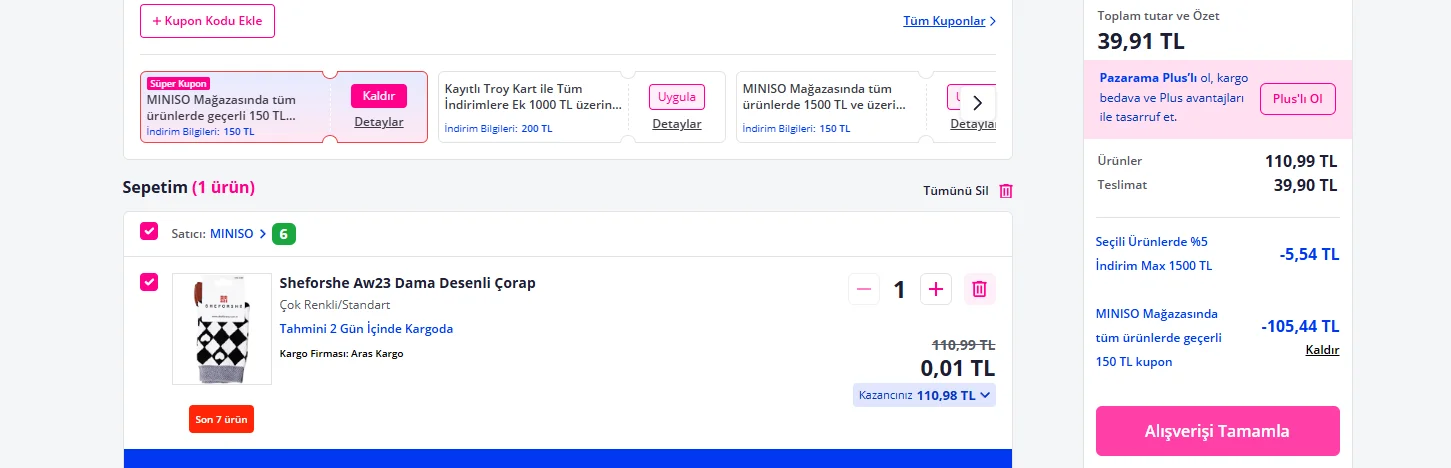
Task: Click the trash icon next to Tümünü Sil
Action: (x=1006, y=191)
